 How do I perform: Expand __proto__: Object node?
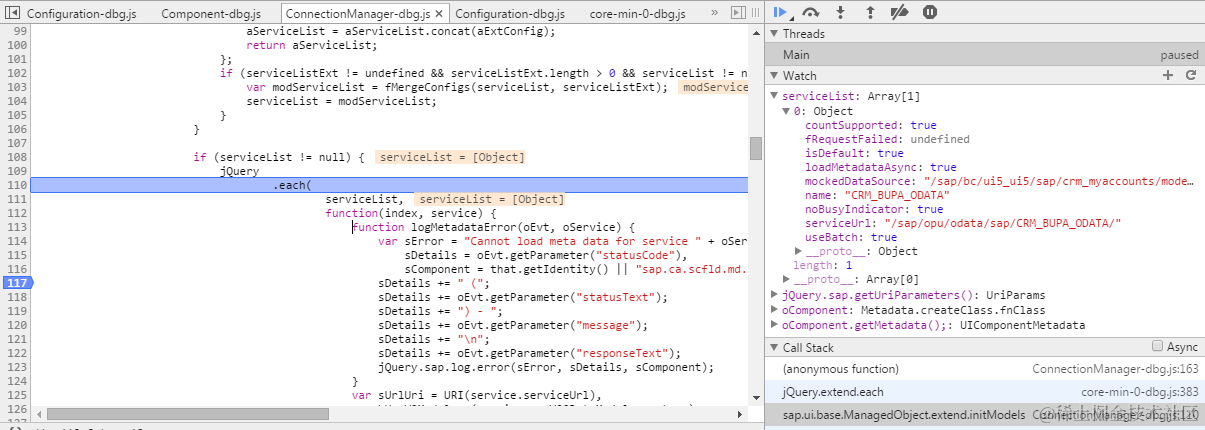point(799,251)
